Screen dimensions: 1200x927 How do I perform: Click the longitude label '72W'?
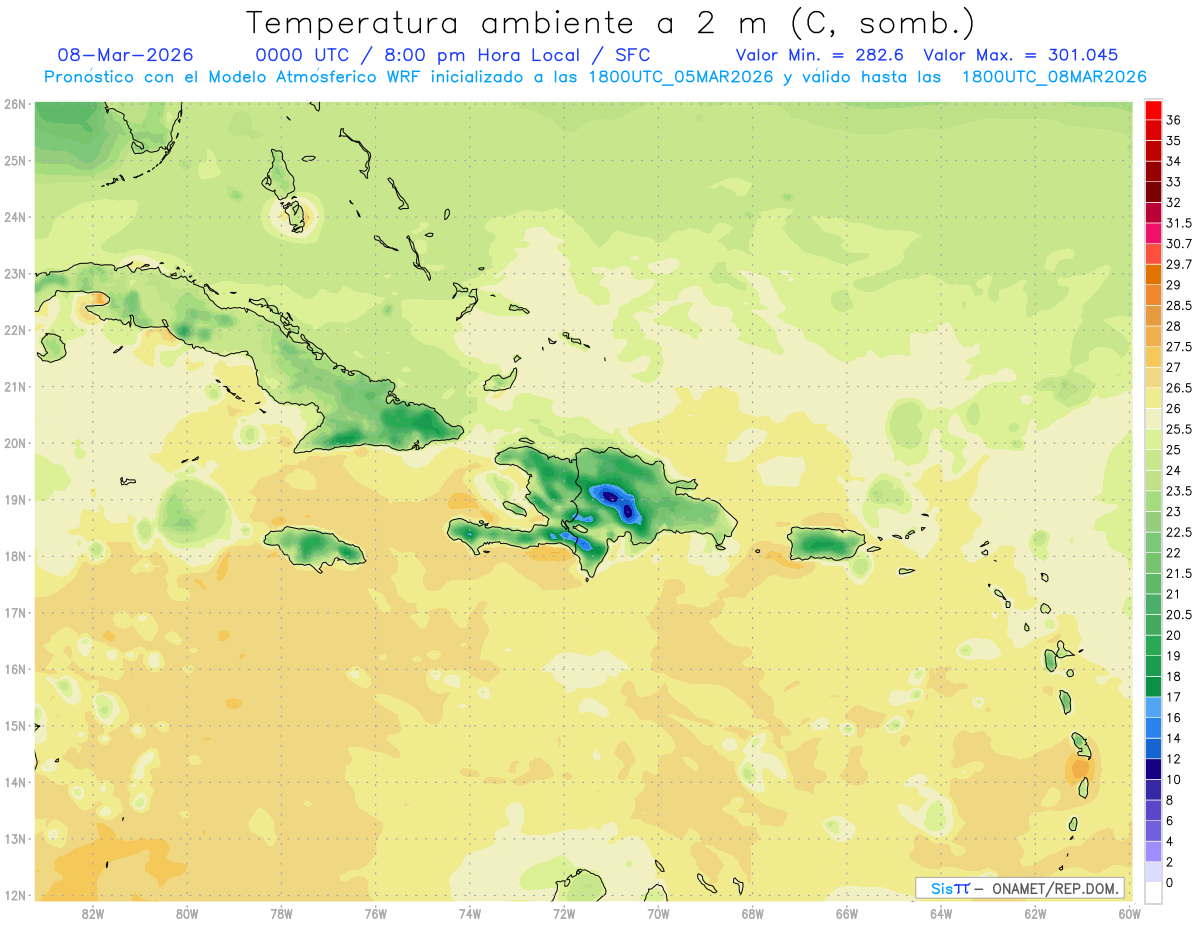[x=564, y=913]
